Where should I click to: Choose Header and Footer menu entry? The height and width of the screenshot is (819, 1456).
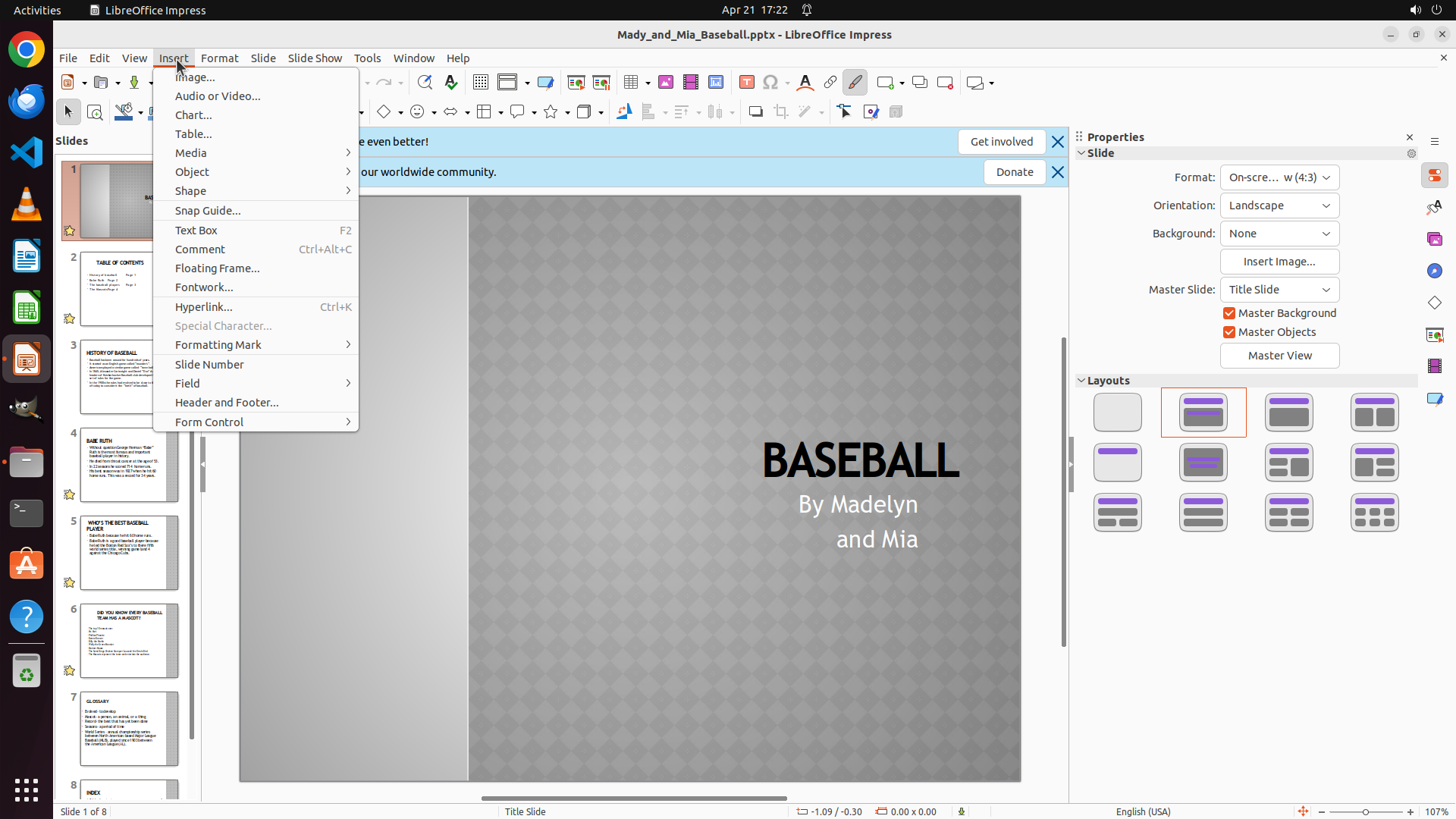227,403
